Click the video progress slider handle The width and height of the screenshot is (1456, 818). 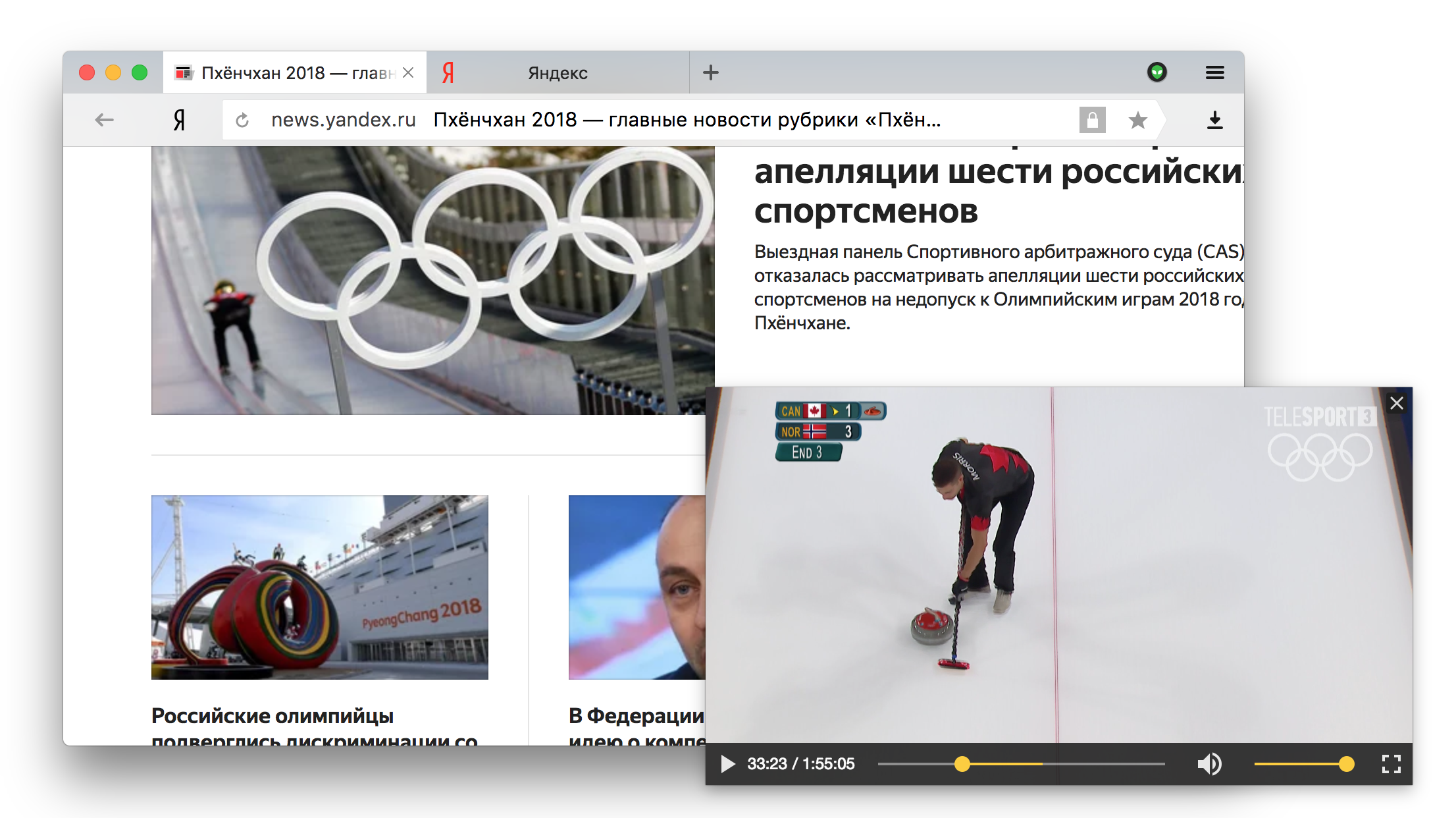click(962, 764)
